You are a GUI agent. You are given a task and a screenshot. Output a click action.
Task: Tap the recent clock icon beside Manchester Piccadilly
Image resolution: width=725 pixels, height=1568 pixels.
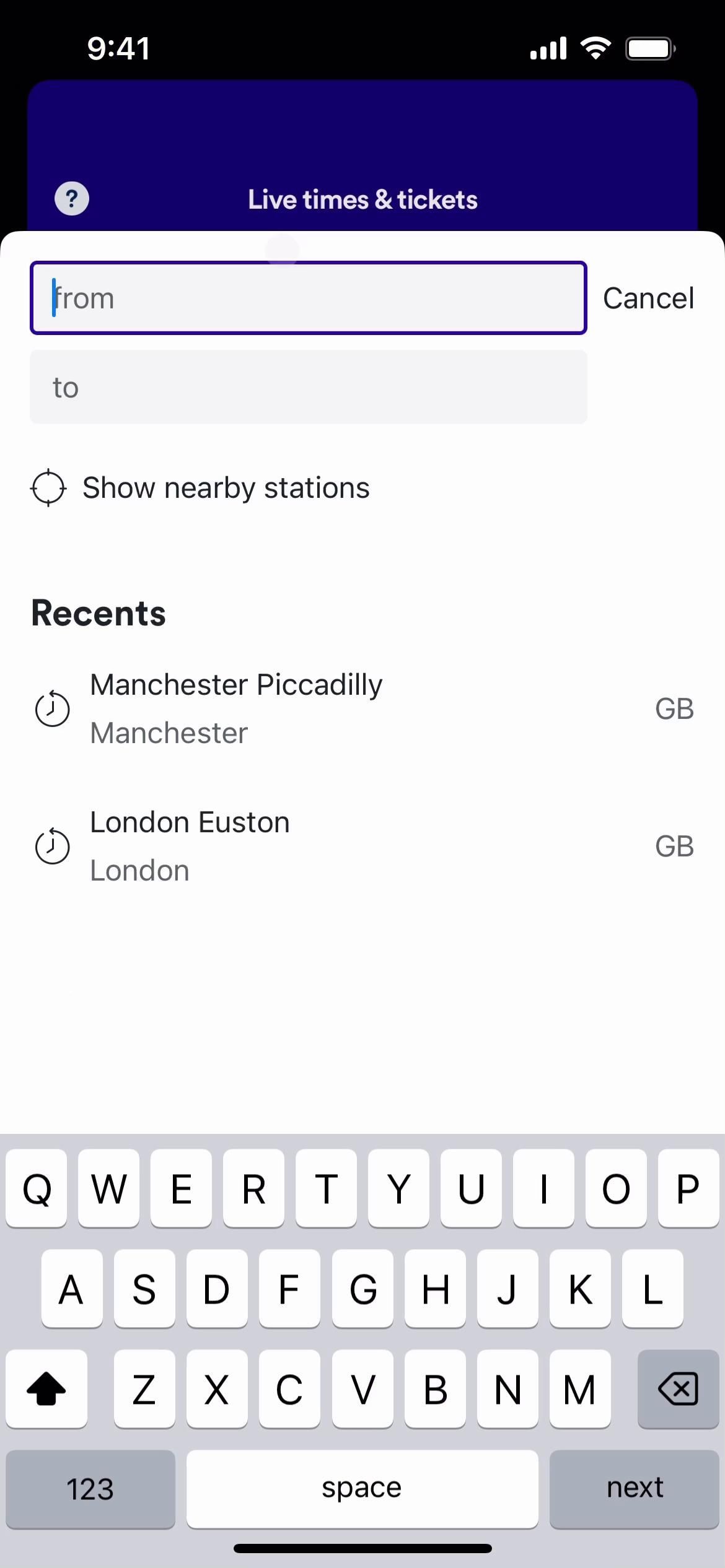(53, 708)
